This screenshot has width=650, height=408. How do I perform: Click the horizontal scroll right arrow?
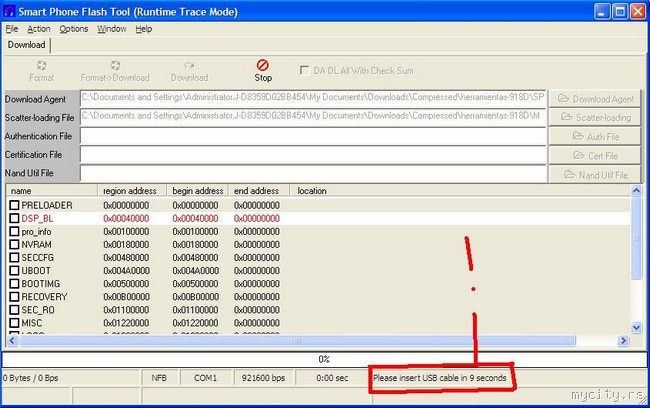623,341
